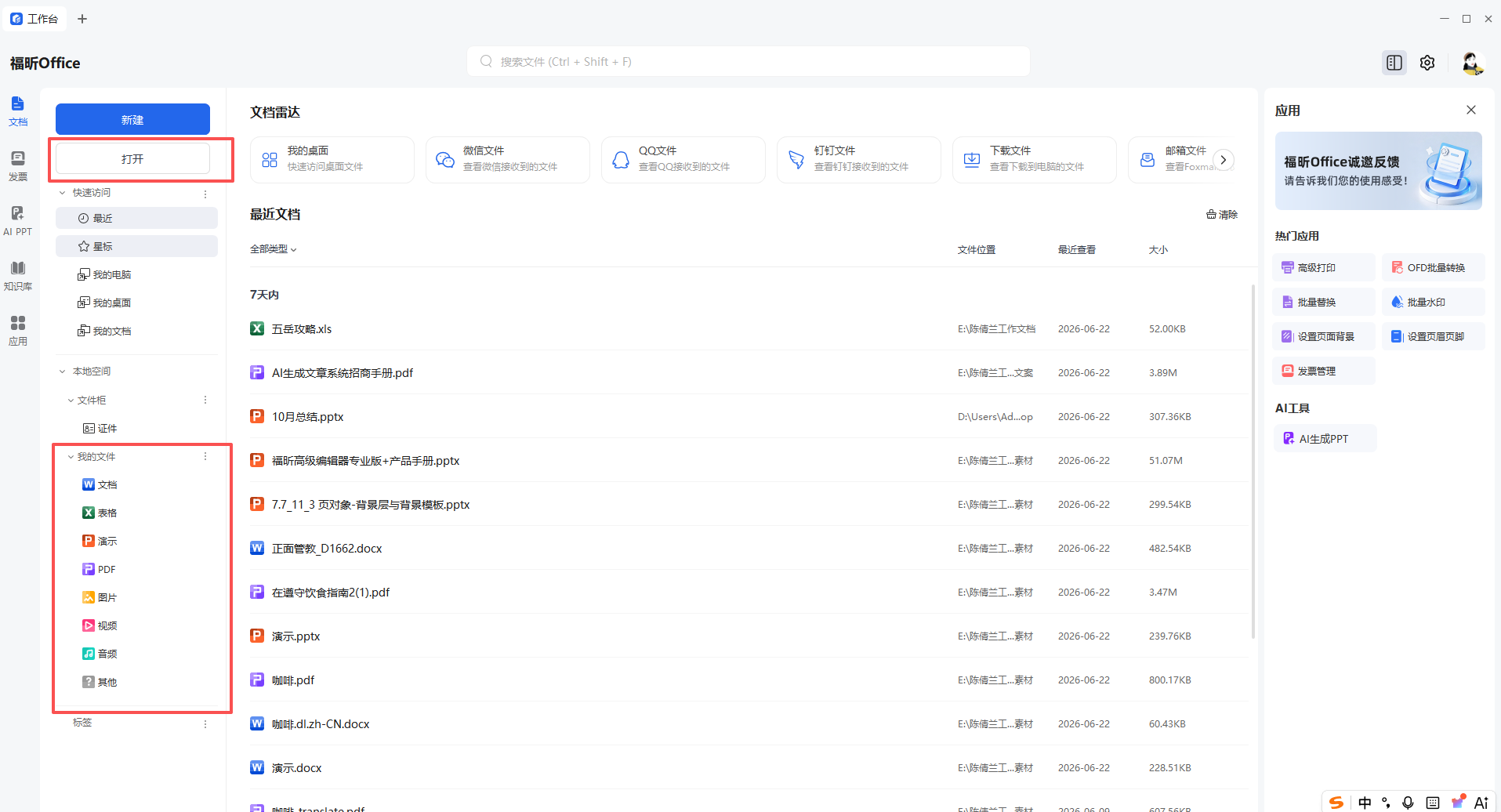Collapse the 文件柜 tree node
Image resolution: width=1501 pixels, height=812 pixels.
click(71, 401)
